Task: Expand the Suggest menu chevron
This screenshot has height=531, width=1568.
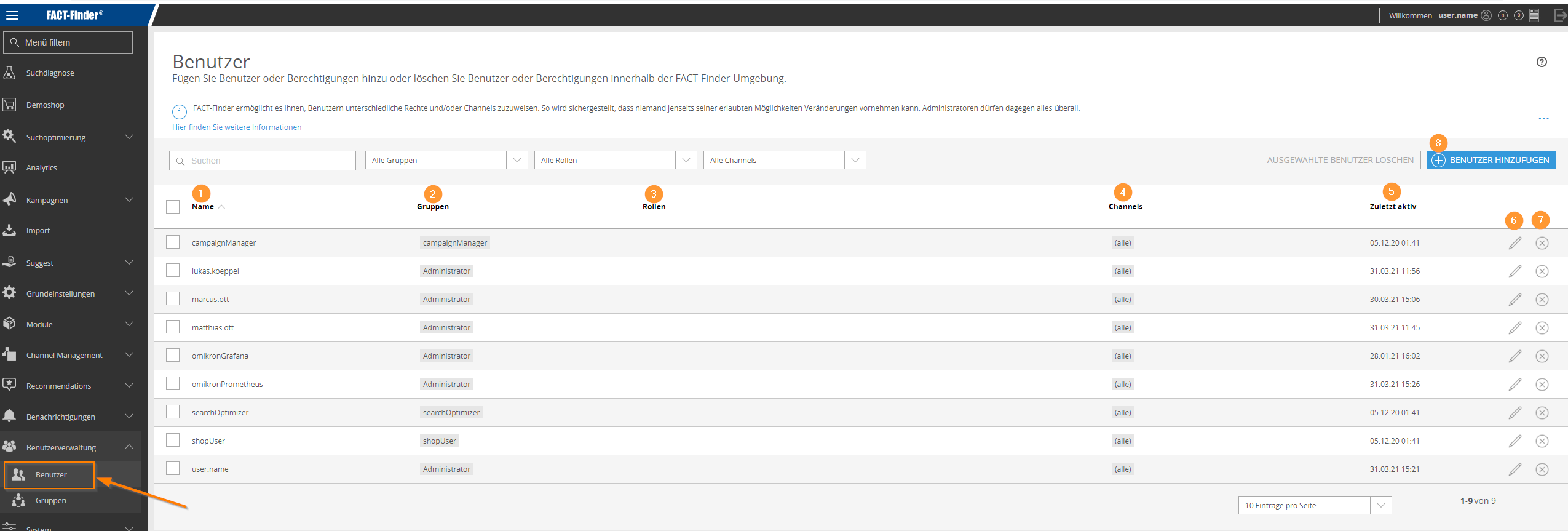Action: (129, 262)
